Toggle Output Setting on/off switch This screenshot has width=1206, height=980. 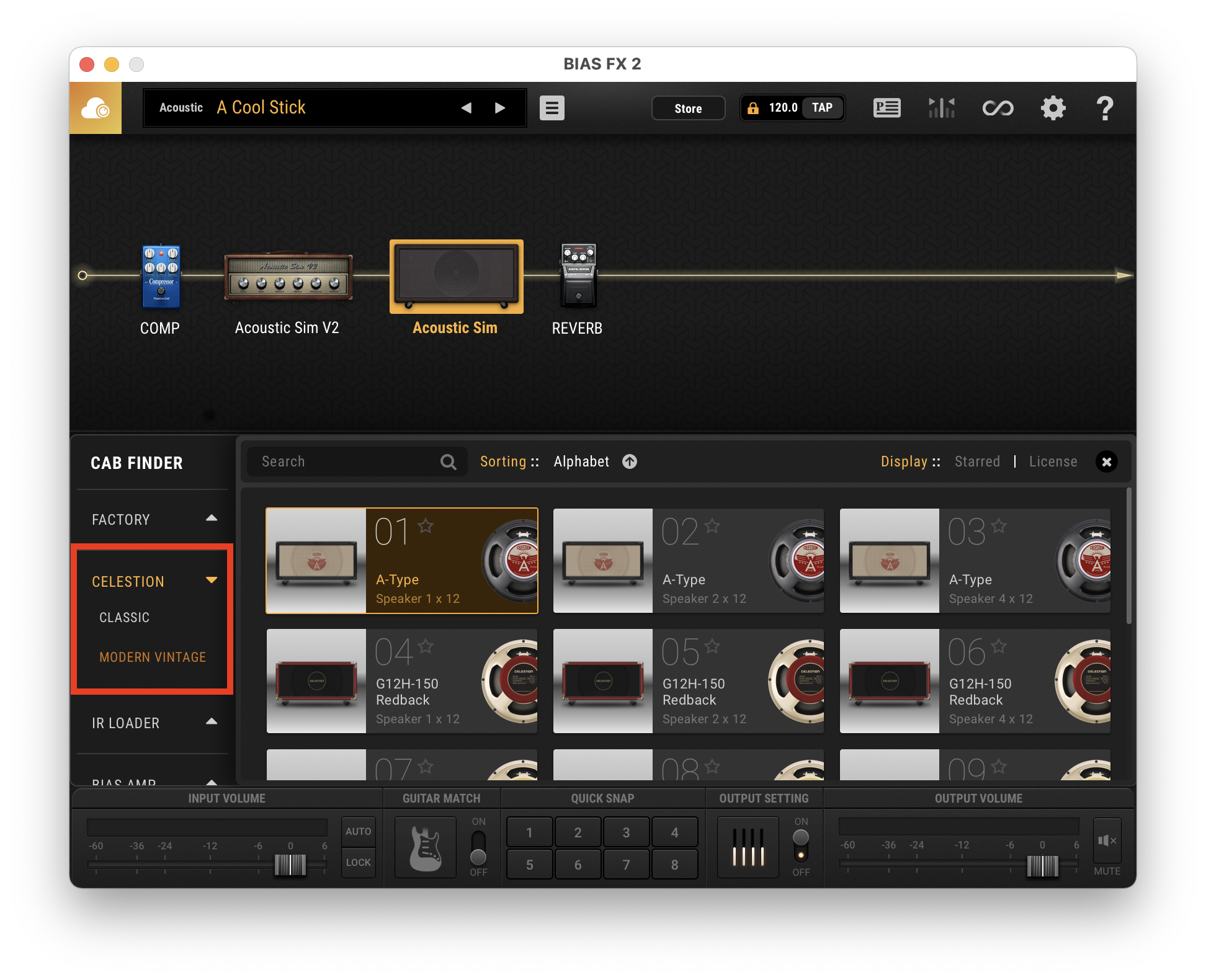pyautogui.click(x=801, y=847)
